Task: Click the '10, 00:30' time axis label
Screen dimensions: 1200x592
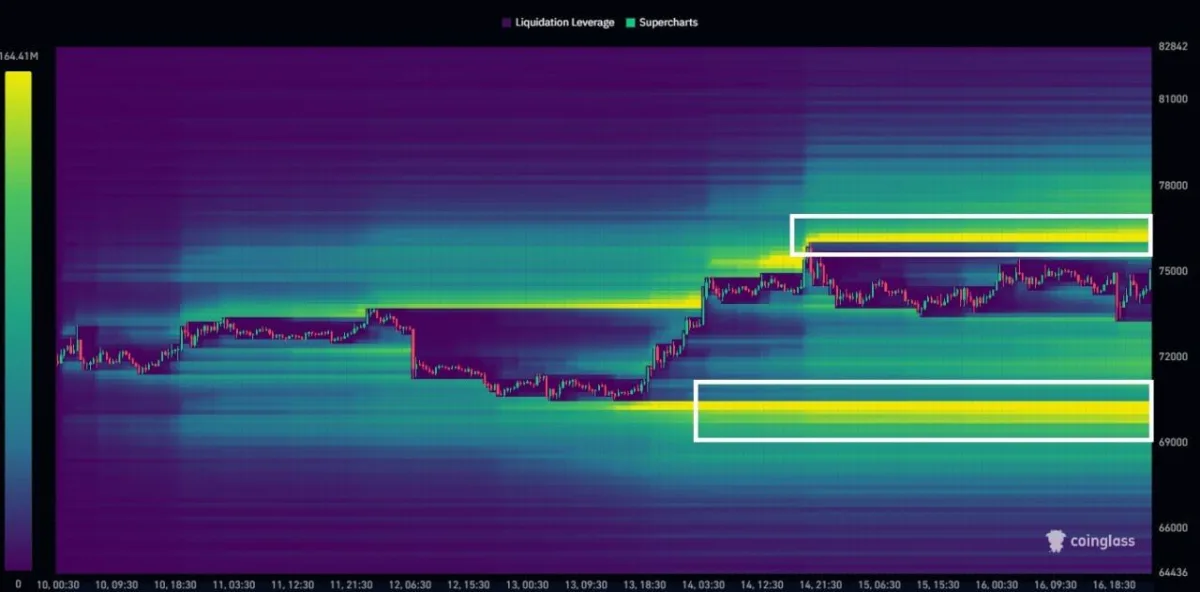Action: pos(57,583)
